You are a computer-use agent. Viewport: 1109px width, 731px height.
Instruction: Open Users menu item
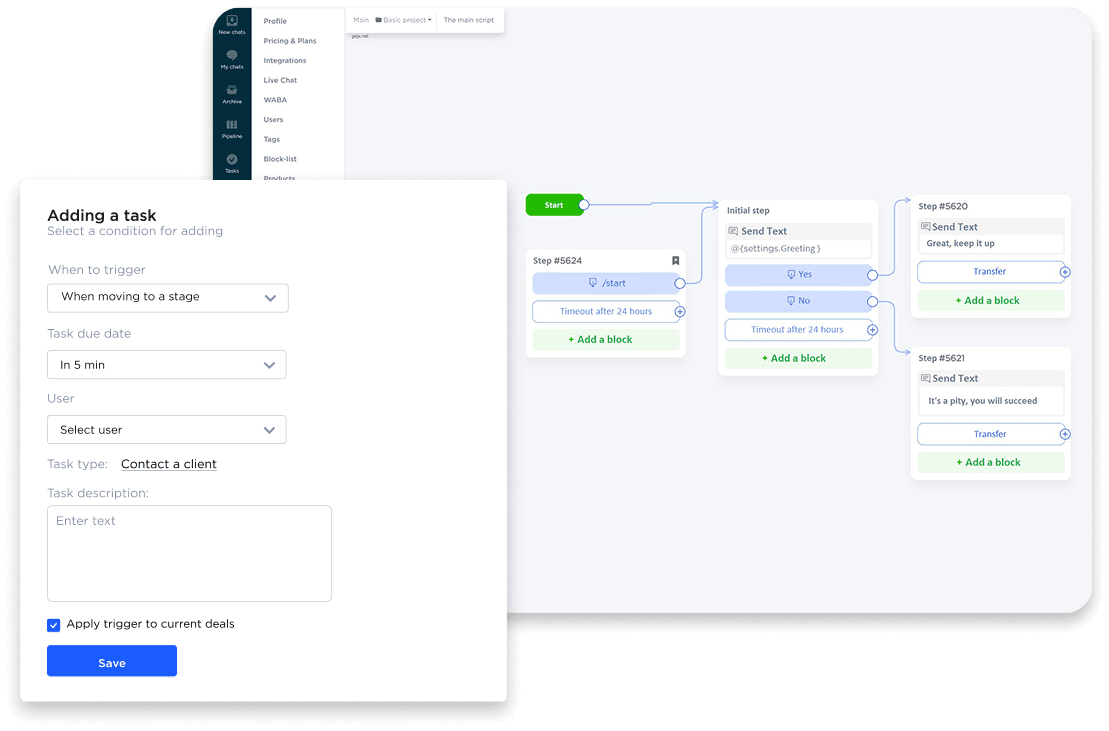(x=273, y=120)
